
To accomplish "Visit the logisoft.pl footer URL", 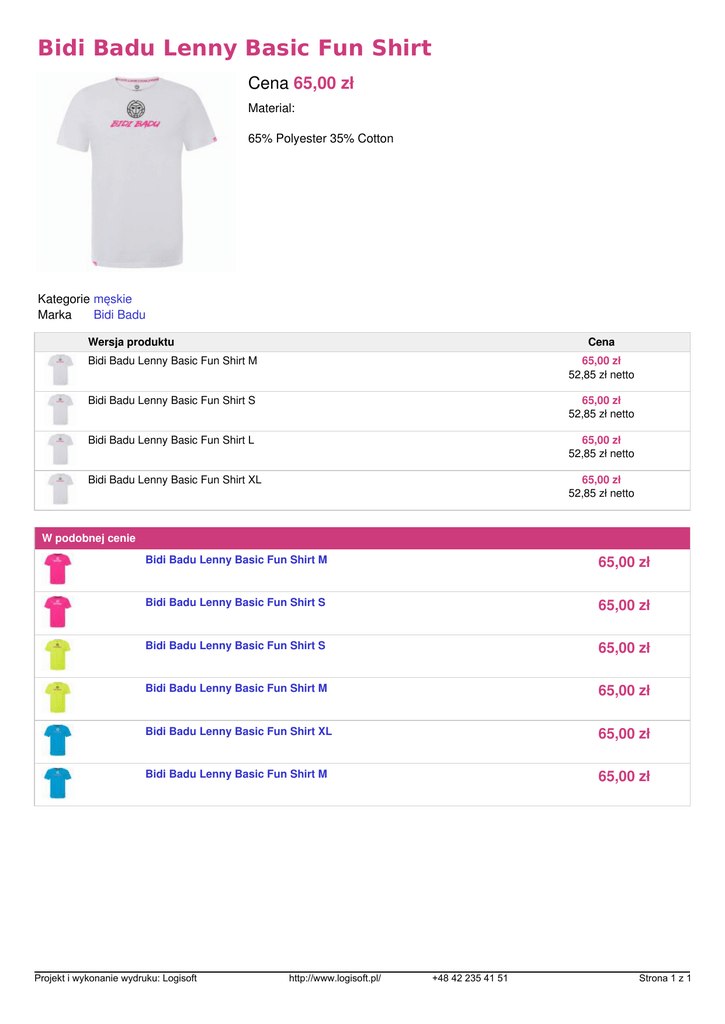I will coord(335,978).
